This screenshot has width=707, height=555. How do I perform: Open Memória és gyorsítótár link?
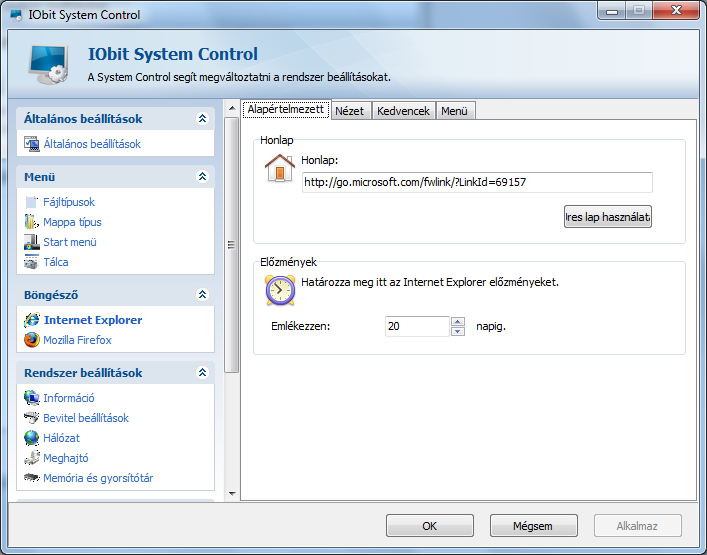click(98, 478)
